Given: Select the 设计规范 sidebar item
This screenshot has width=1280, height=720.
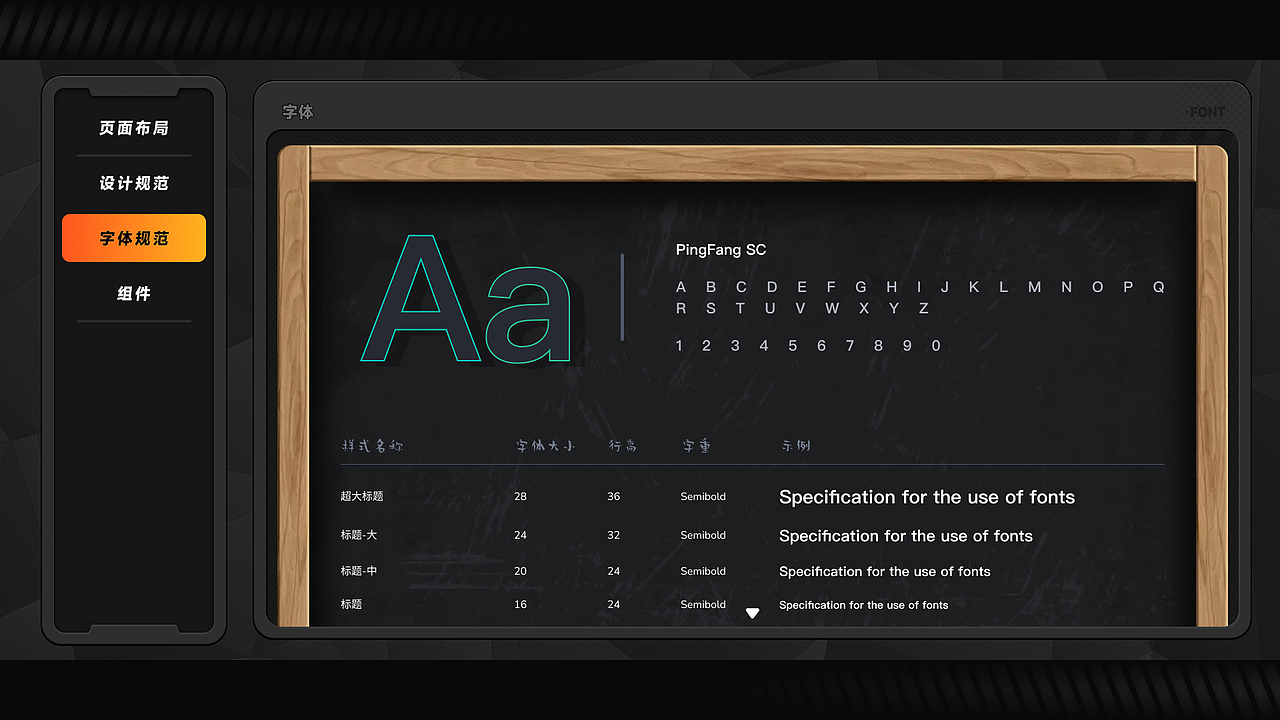Looking at the screenshot, I should (x=134, y=183).
